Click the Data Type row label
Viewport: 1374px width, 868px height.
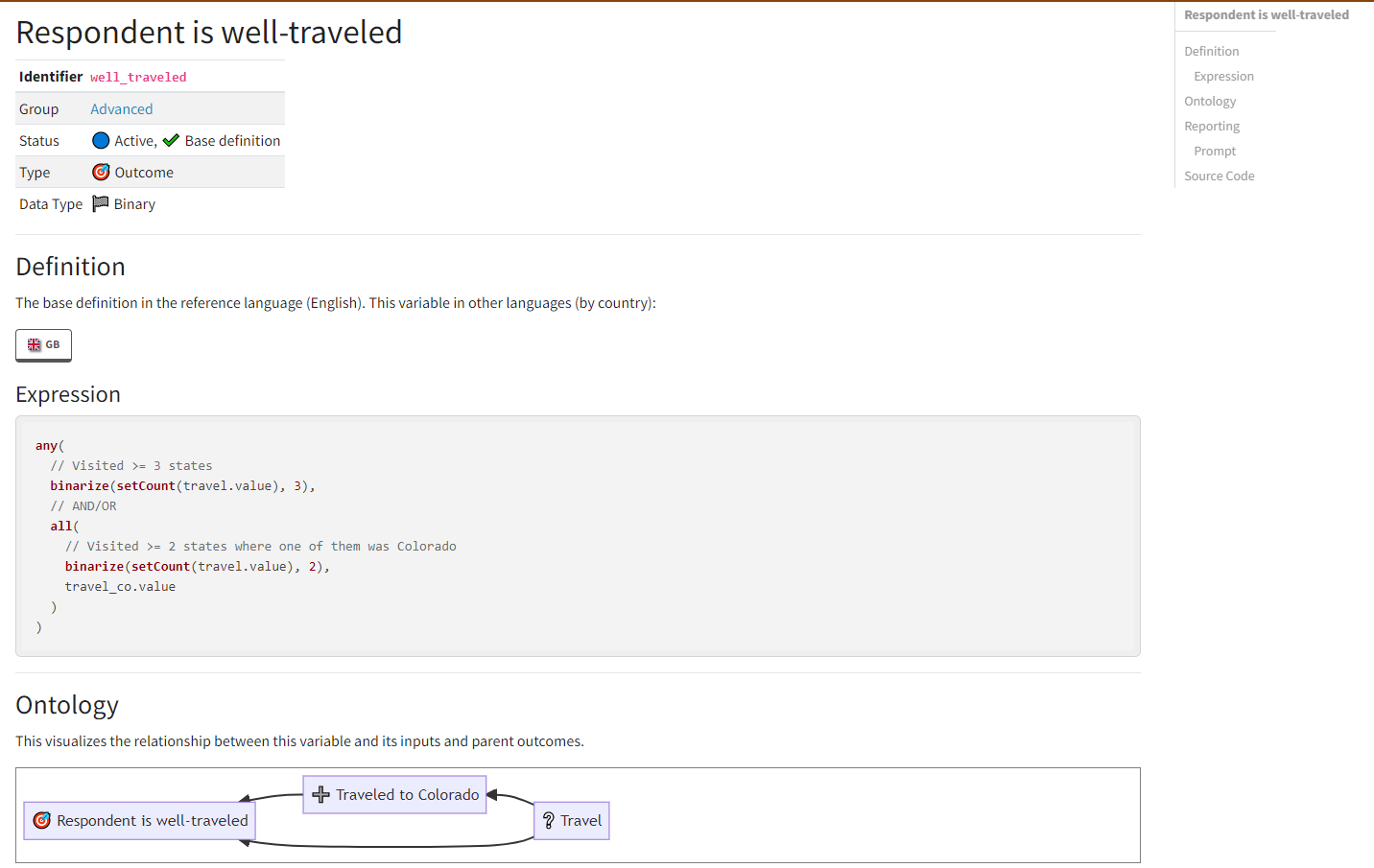(51, 204)
